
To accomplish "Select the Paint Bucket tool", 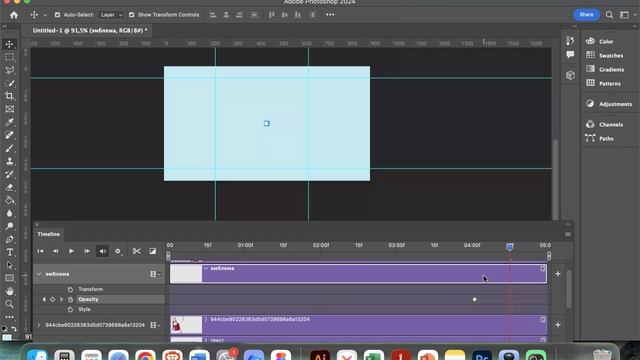I will tap(9, 200).
